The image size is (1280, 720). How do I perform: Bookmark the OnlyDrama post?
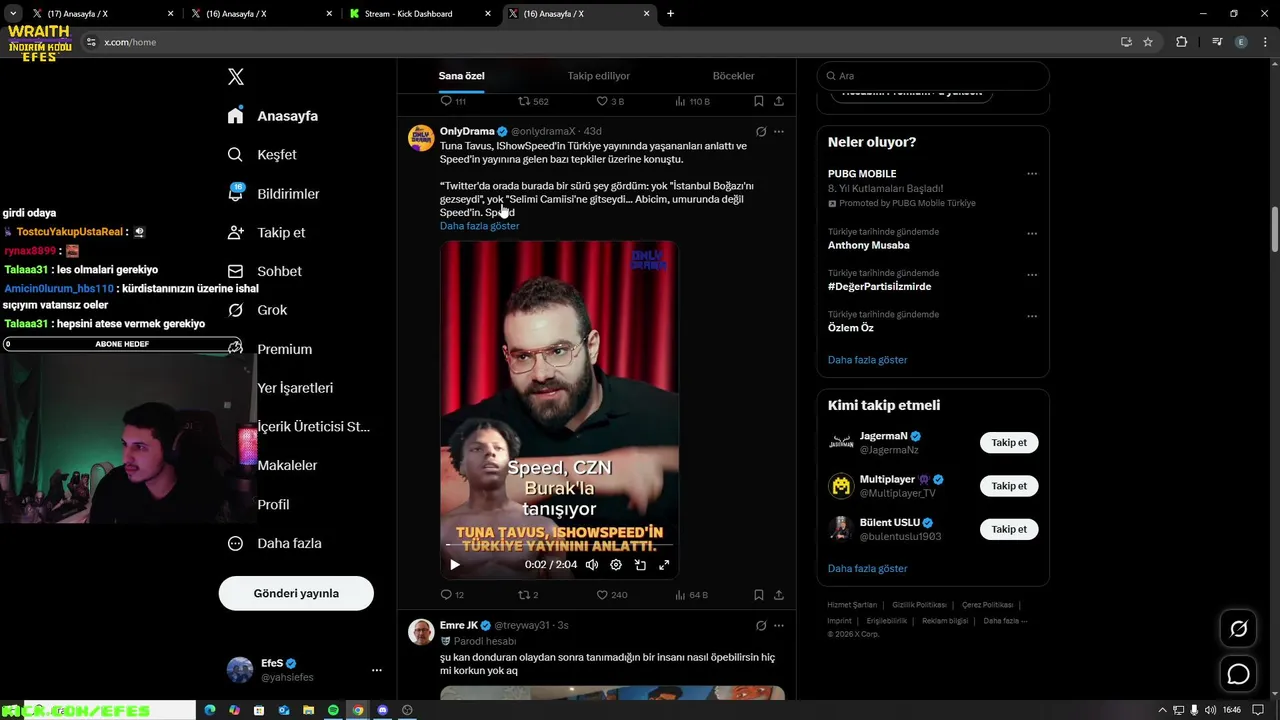(x=759, y=594)
